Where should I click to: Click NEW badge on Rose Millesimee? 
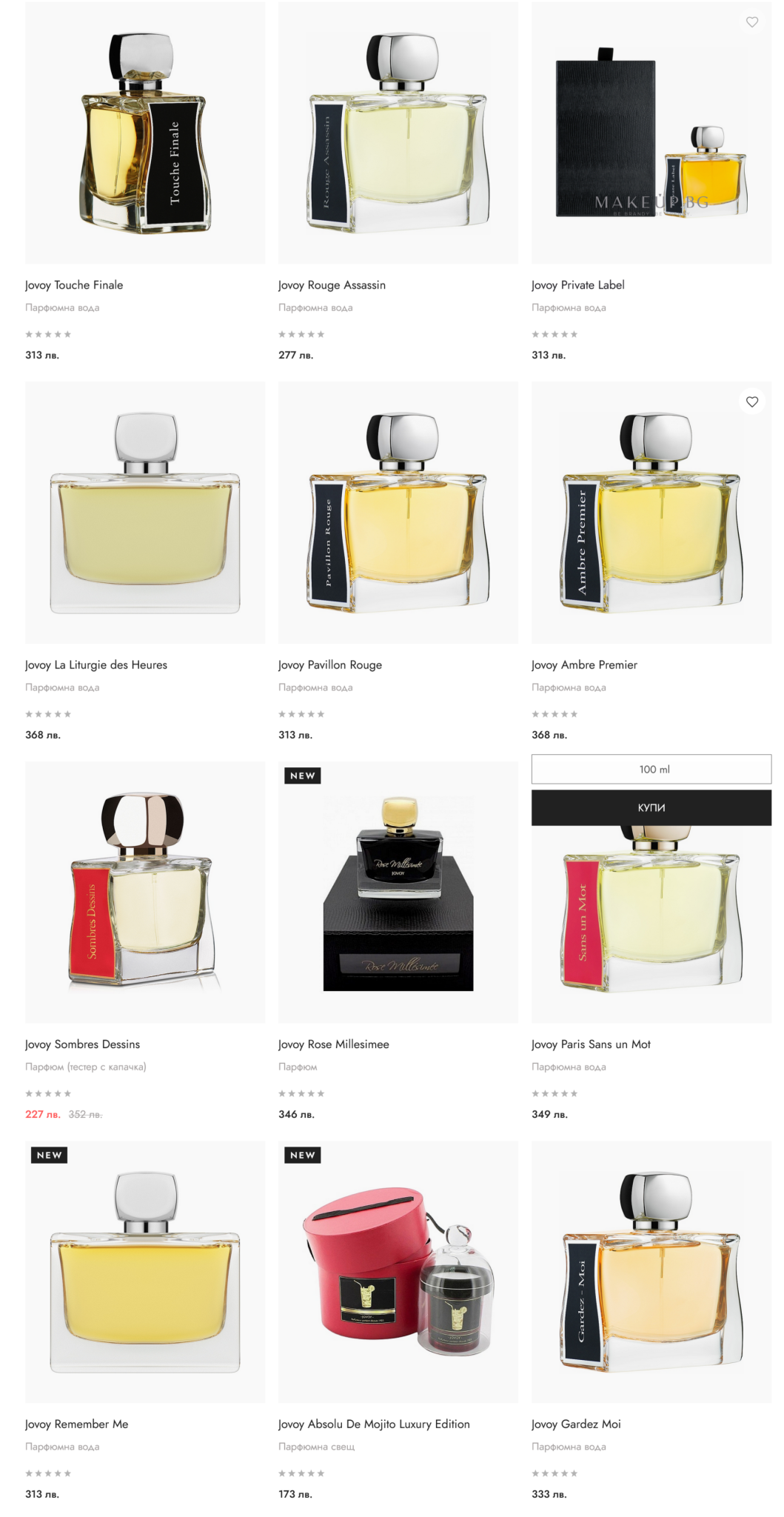[x=302, y=776]
